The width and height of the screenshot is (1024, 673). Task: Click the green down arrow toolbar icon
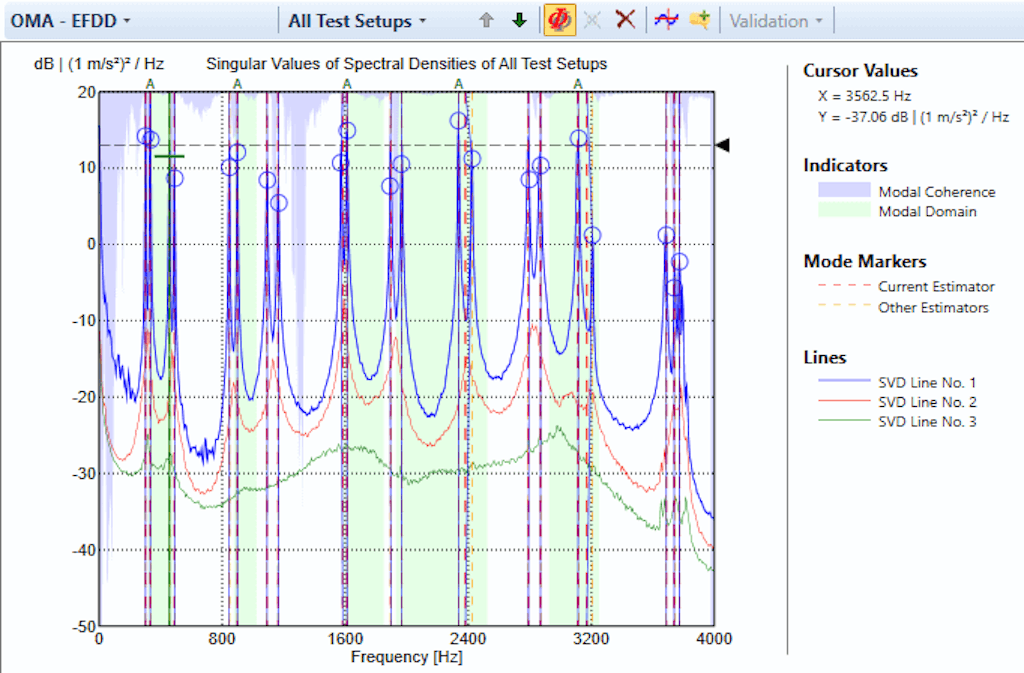(519, 20)
